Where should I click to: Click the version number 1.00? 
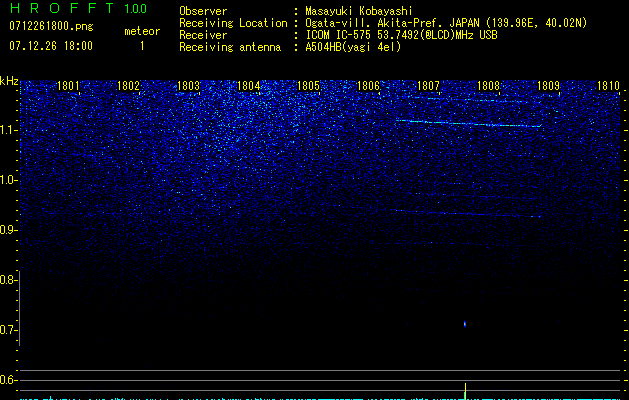click(x=136, y=9)
